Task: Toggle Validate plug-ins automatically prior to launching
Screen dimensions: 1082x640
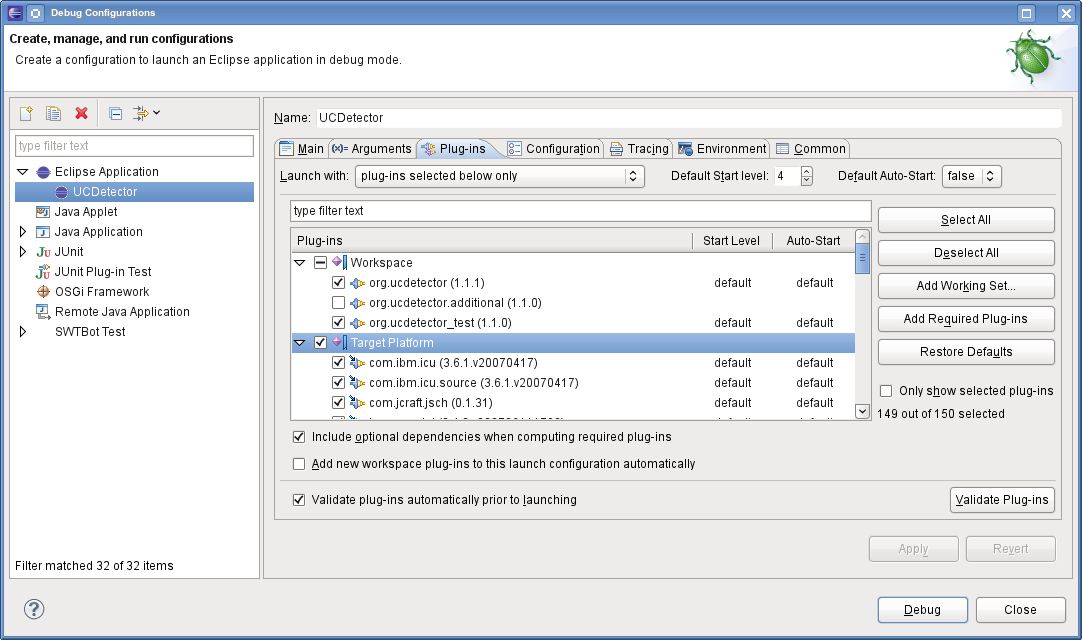Action: click(299, 500)
